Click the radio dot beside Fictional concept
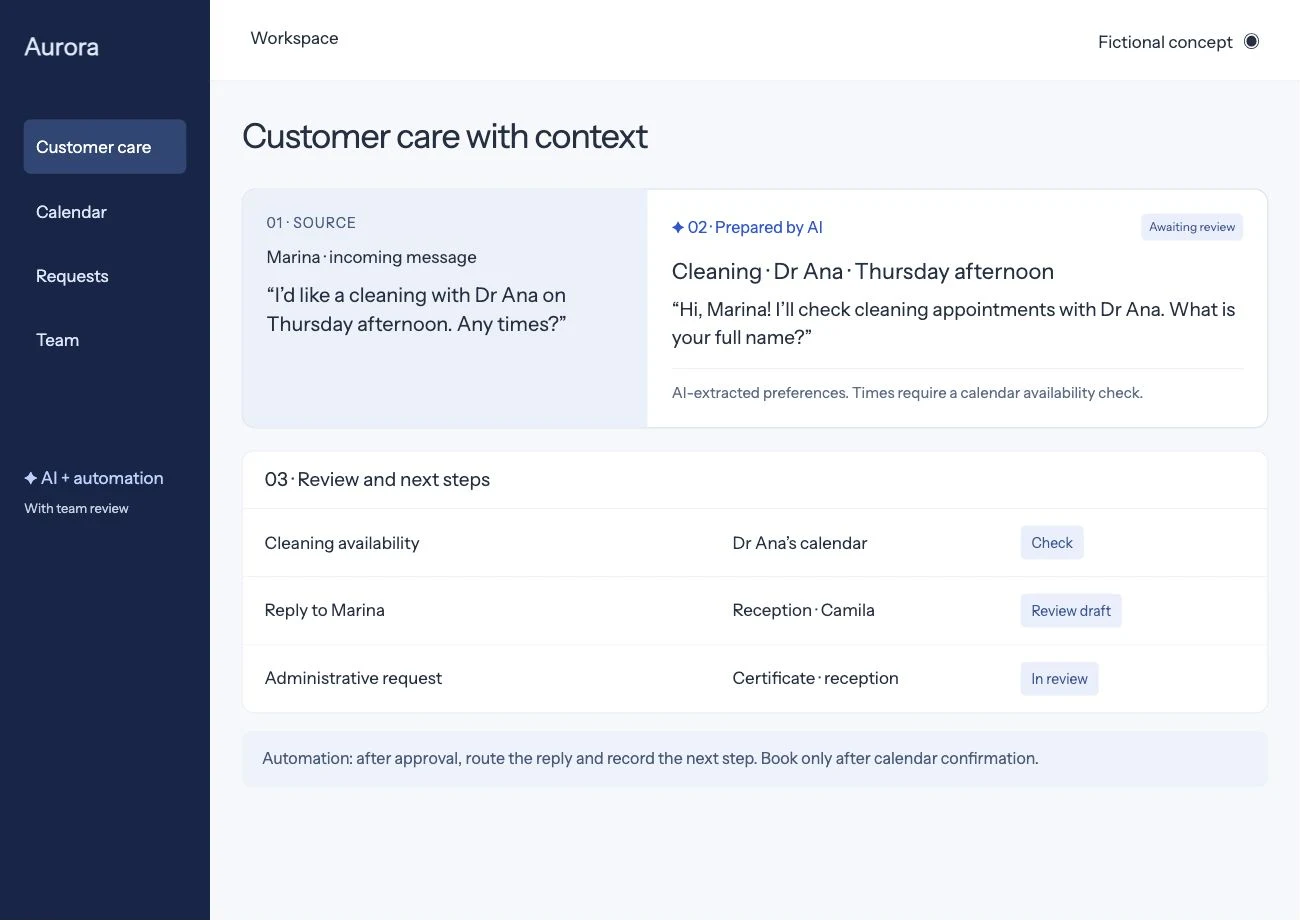 pos(1251,41)
